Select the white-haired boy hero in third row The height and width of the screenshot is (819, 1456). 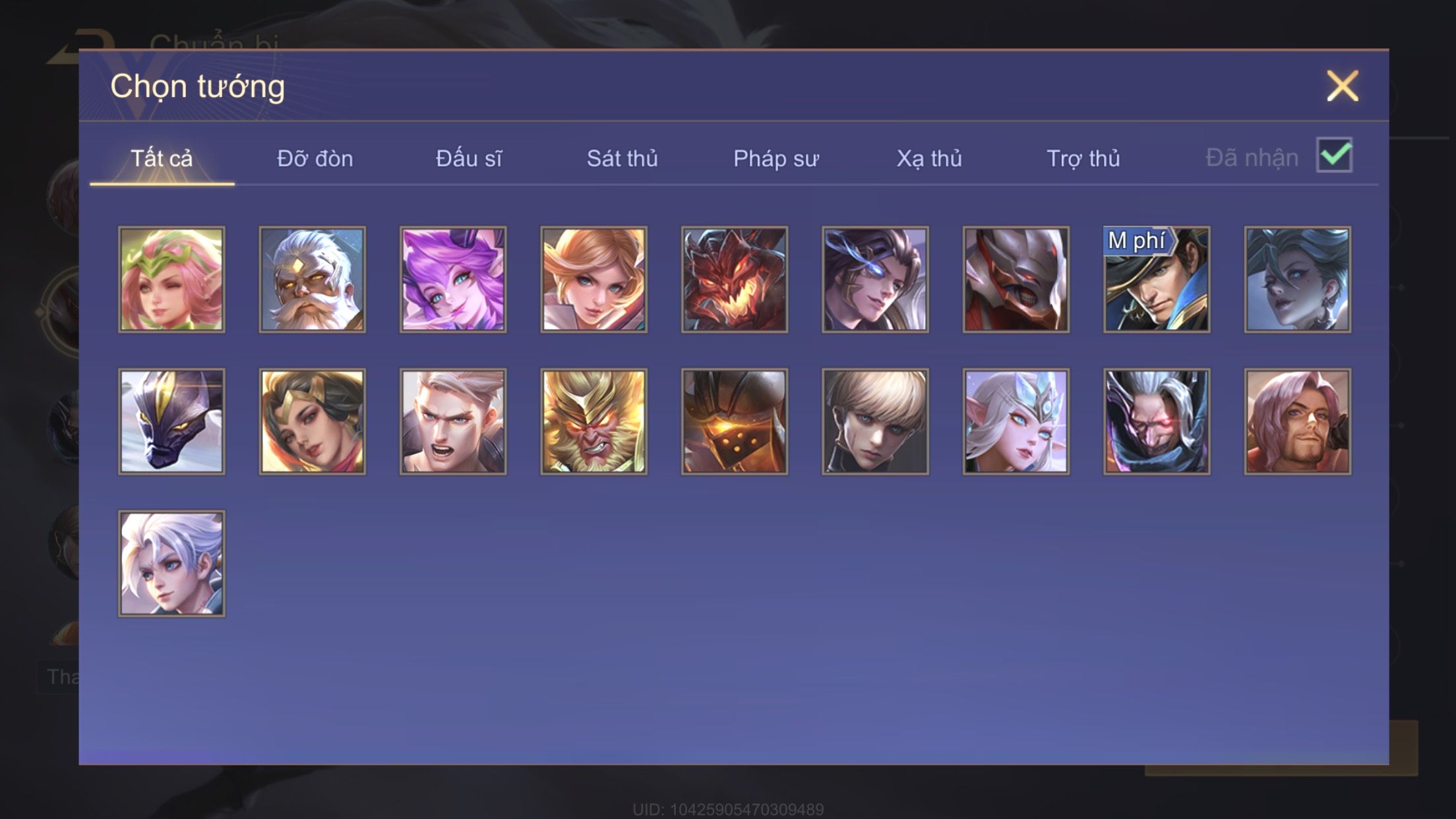pos(171,564)
